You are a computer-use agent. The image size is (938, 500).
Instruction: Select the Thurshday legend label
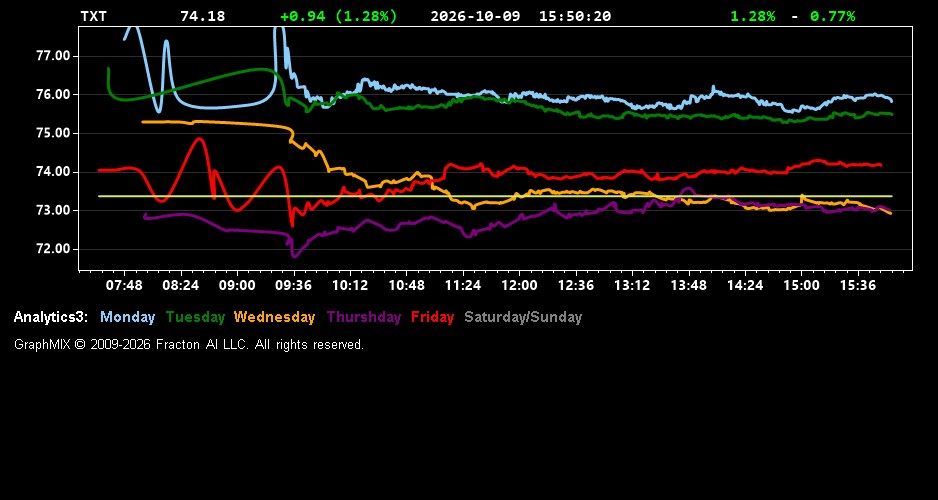pyautogui.click(x=364, y=317)
